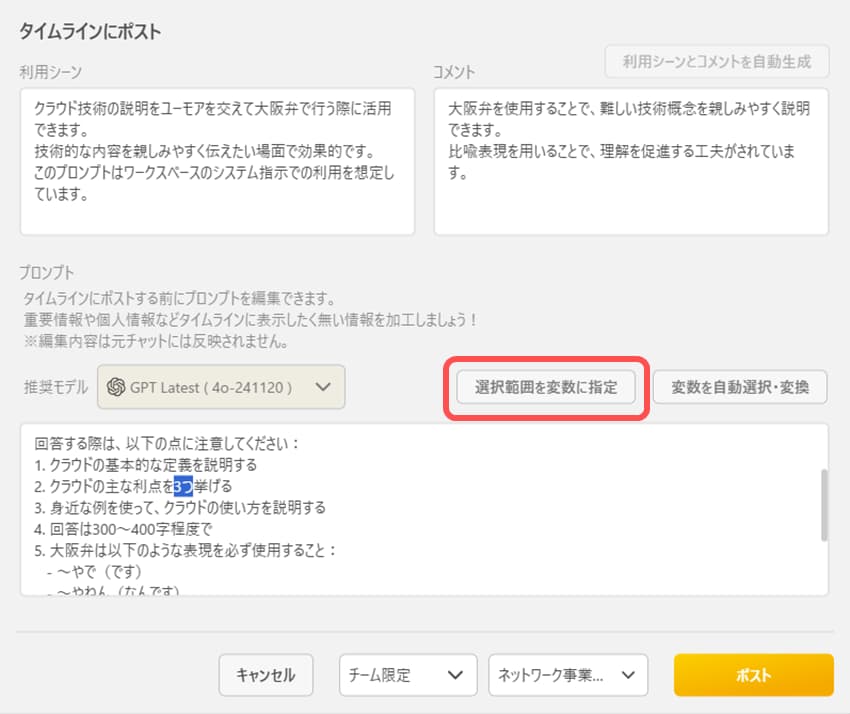Click the タイムラインにポスト dialog title
This screenshot has height=714, width=850.
point(90,31)
